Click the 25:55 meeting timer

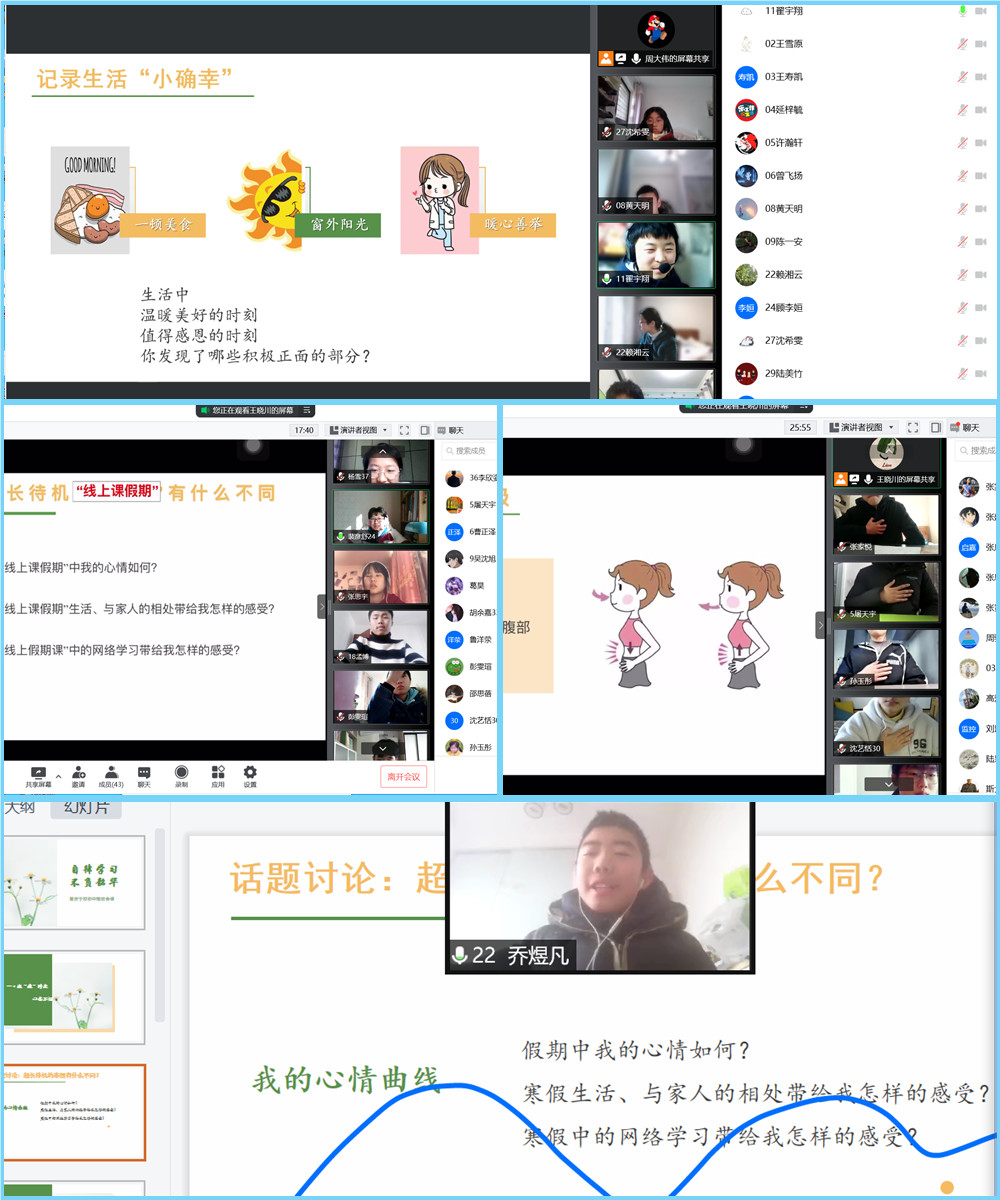click(x=800, y=427)
